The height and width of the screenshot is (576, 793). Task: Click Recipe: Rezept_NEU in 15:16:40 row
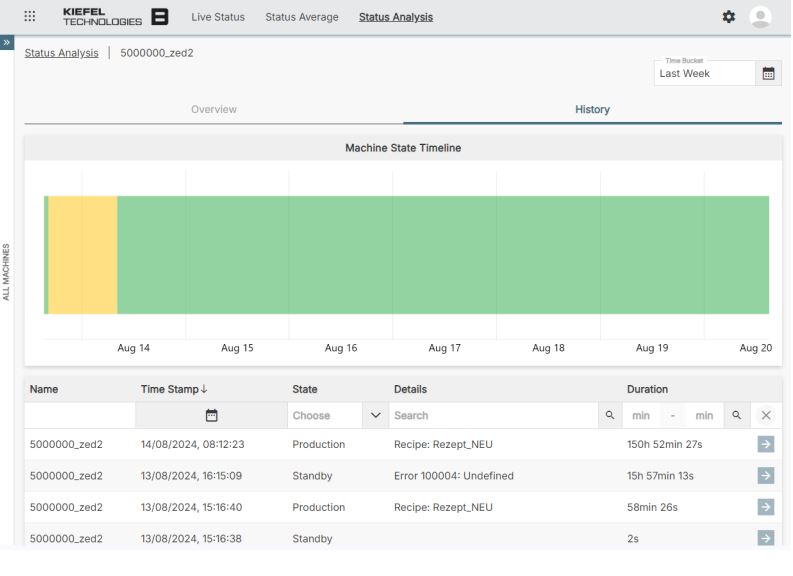[x=443, y=507]
